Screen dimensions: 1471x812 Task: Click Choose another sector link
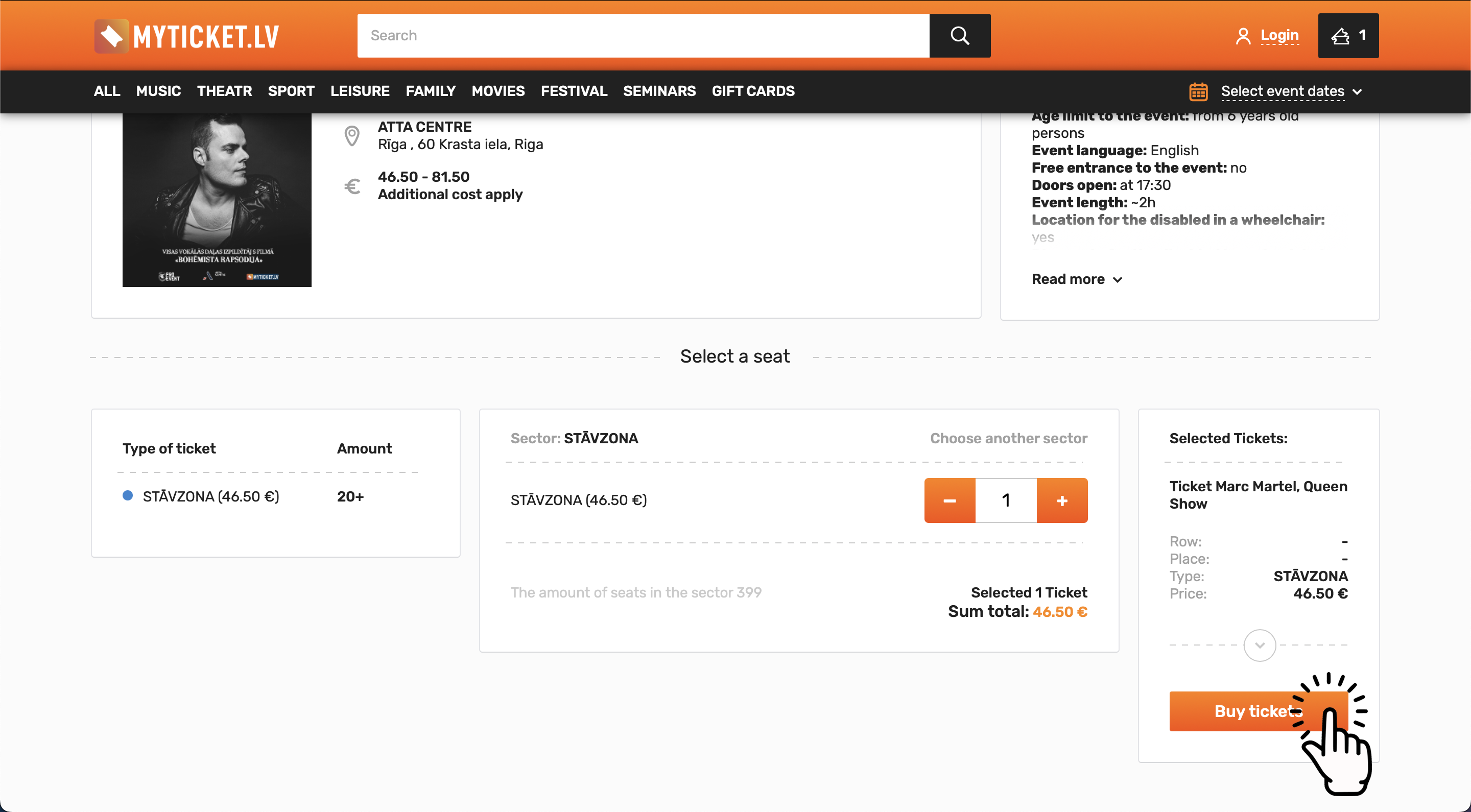click(x=1008, y=438)
